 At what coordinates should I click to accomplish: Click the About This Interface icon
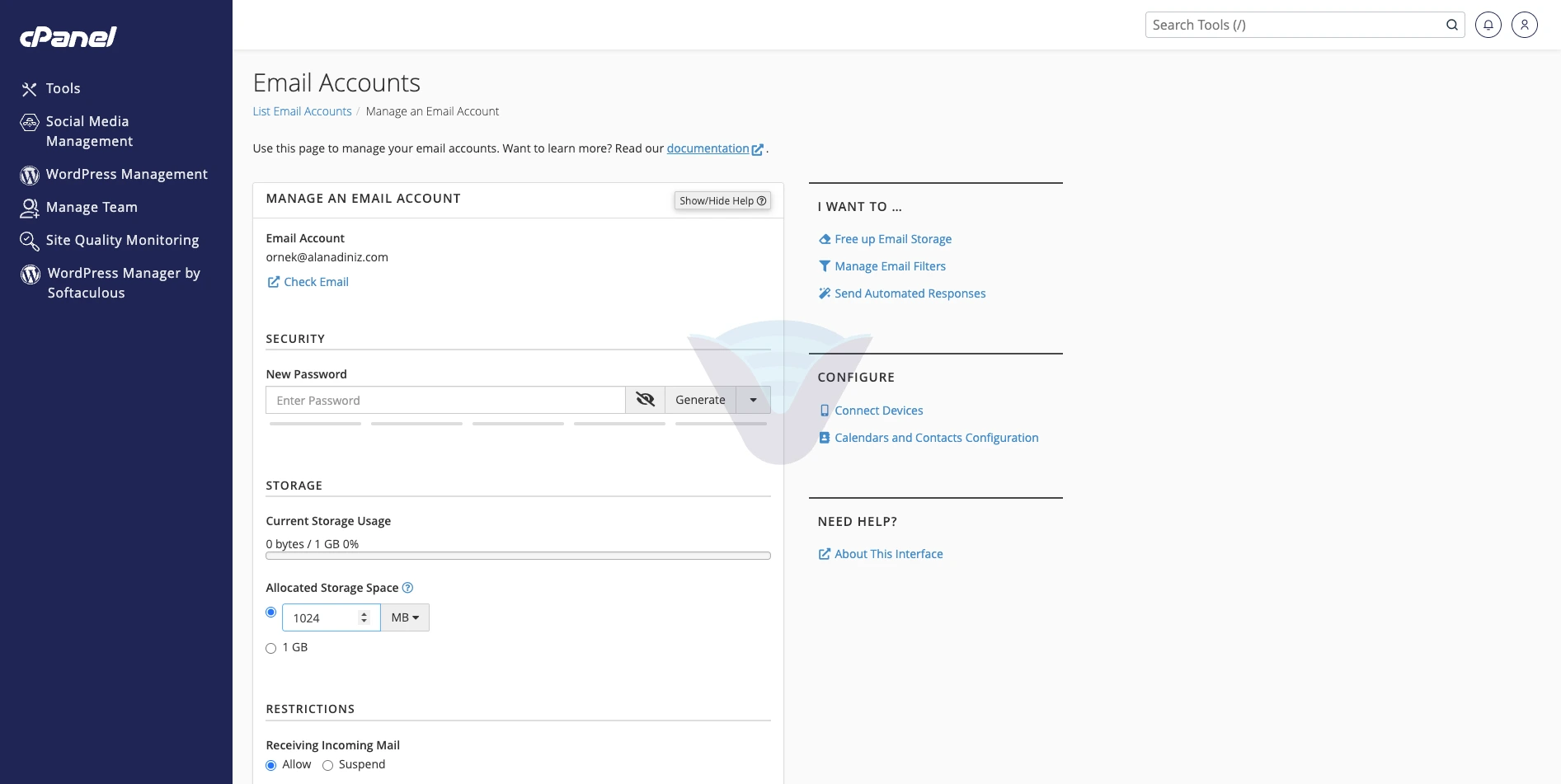pos(825,554)
